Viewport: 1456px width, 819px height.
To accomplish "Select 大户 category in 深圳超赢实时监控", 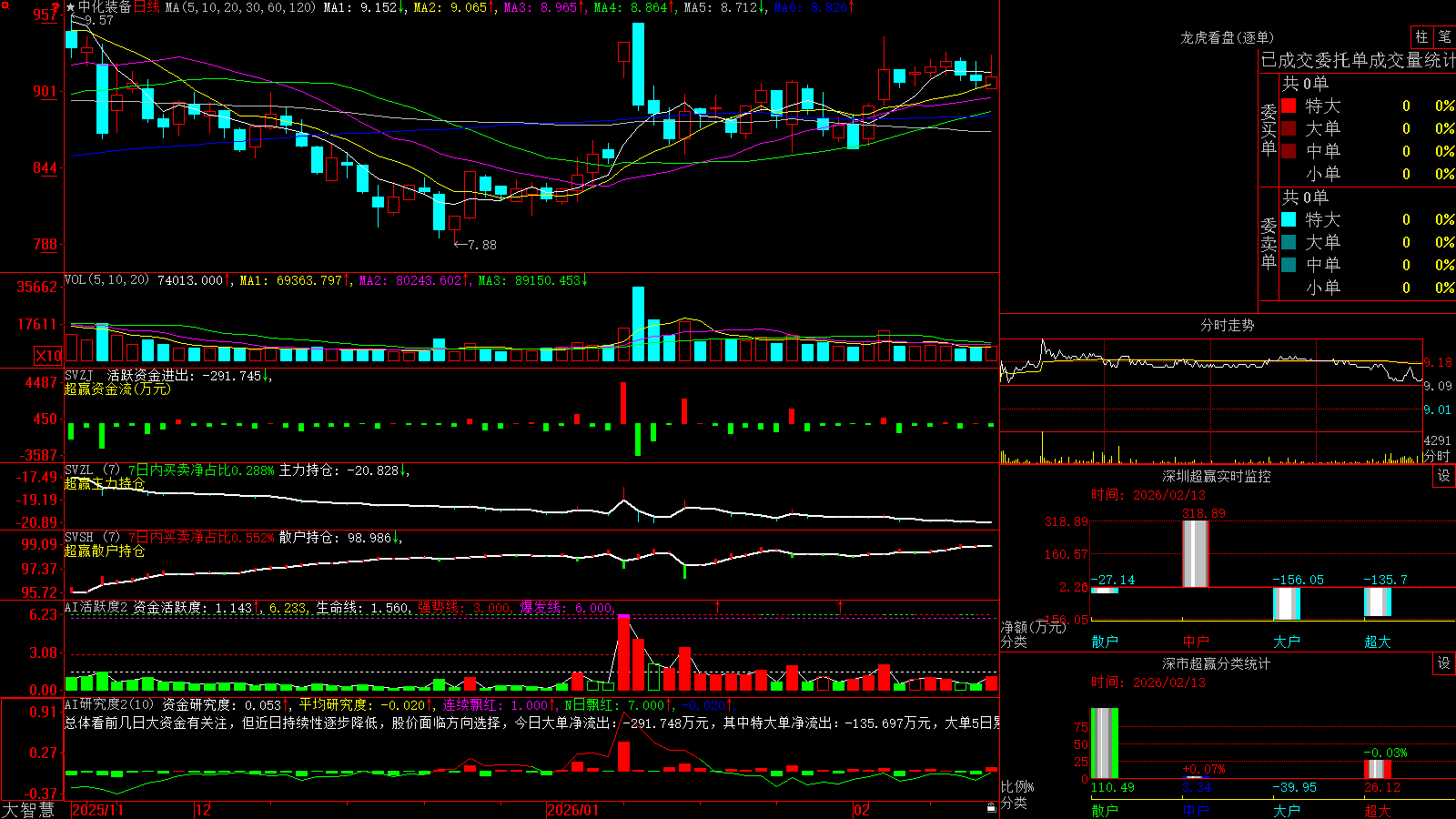I will click(1287, 642).
